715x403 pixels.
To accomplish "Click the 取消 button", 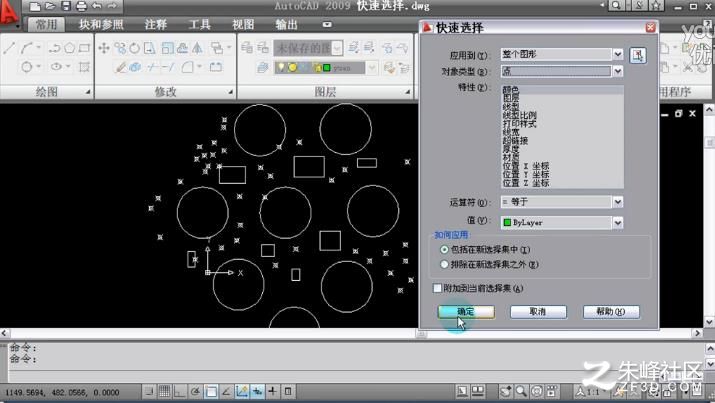I will [x=538, y=312].
